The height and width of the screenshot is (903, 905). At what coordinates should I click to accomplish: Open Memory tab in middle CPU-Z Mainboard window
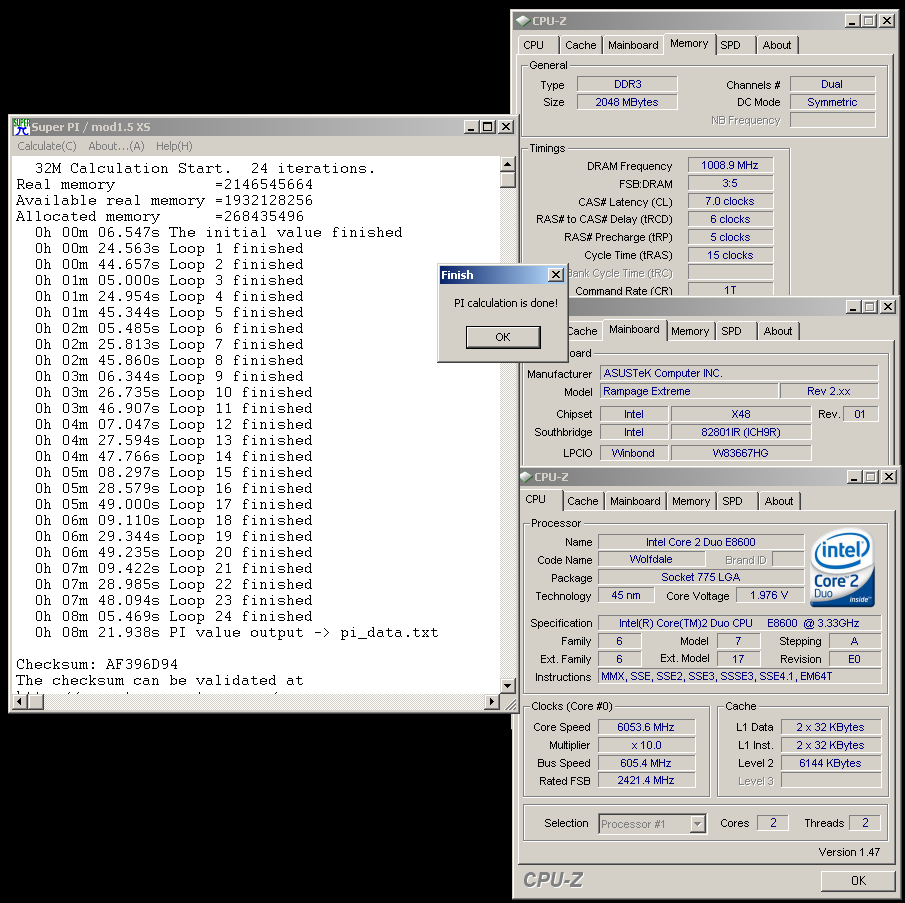point(690,331)
